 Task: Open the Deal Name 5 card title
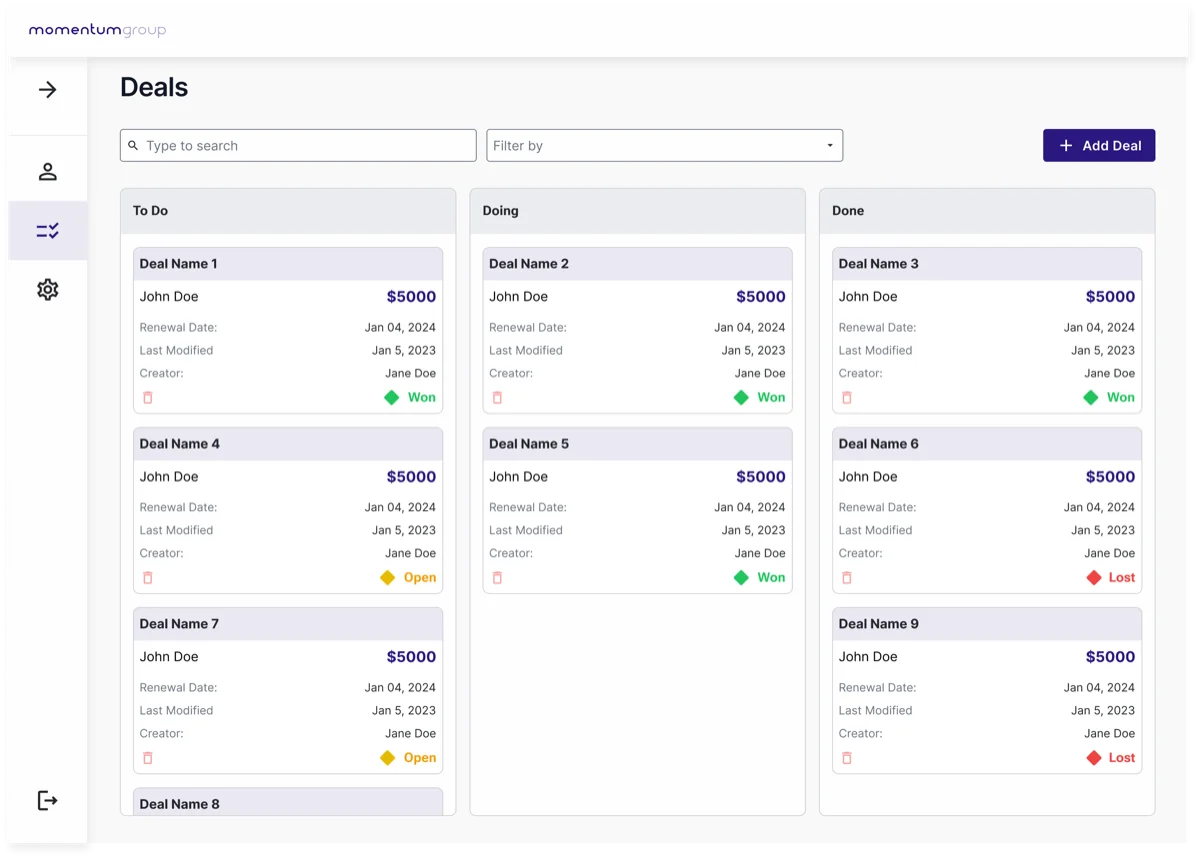[529, 444]
